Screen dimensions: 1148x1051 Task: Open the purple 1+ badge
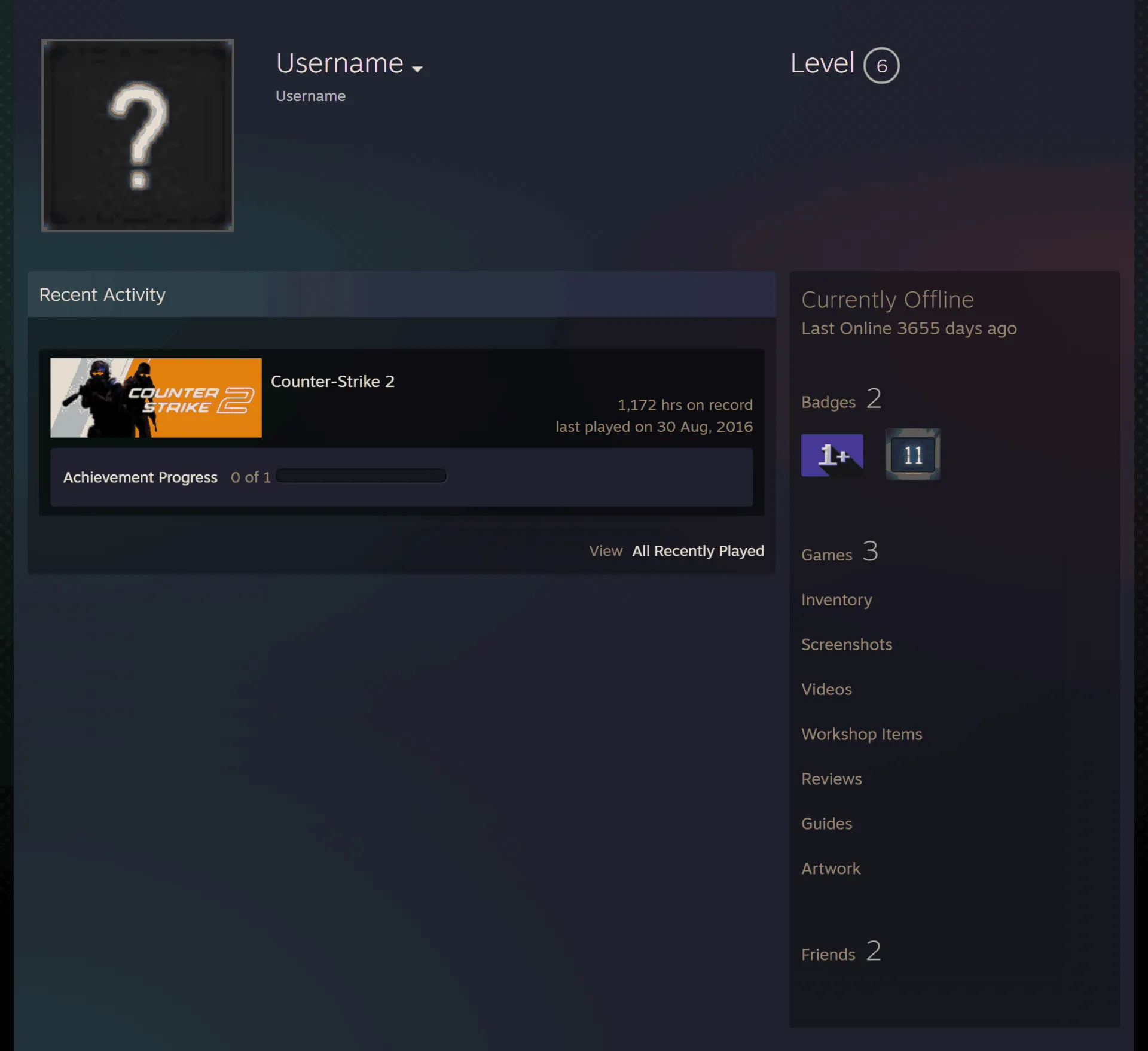coord(832,455)
